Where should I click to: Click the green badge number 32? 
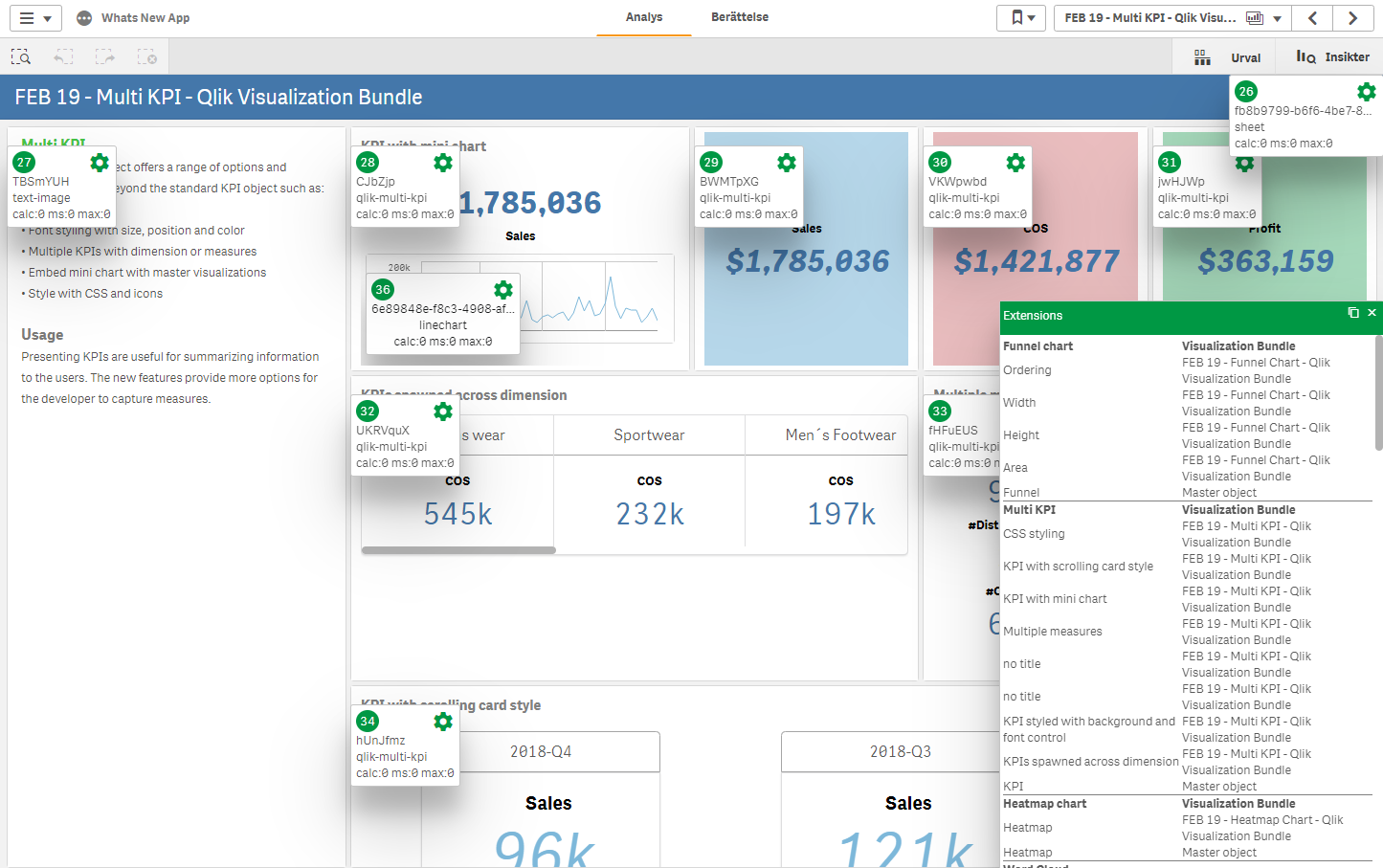click(368, 412)
